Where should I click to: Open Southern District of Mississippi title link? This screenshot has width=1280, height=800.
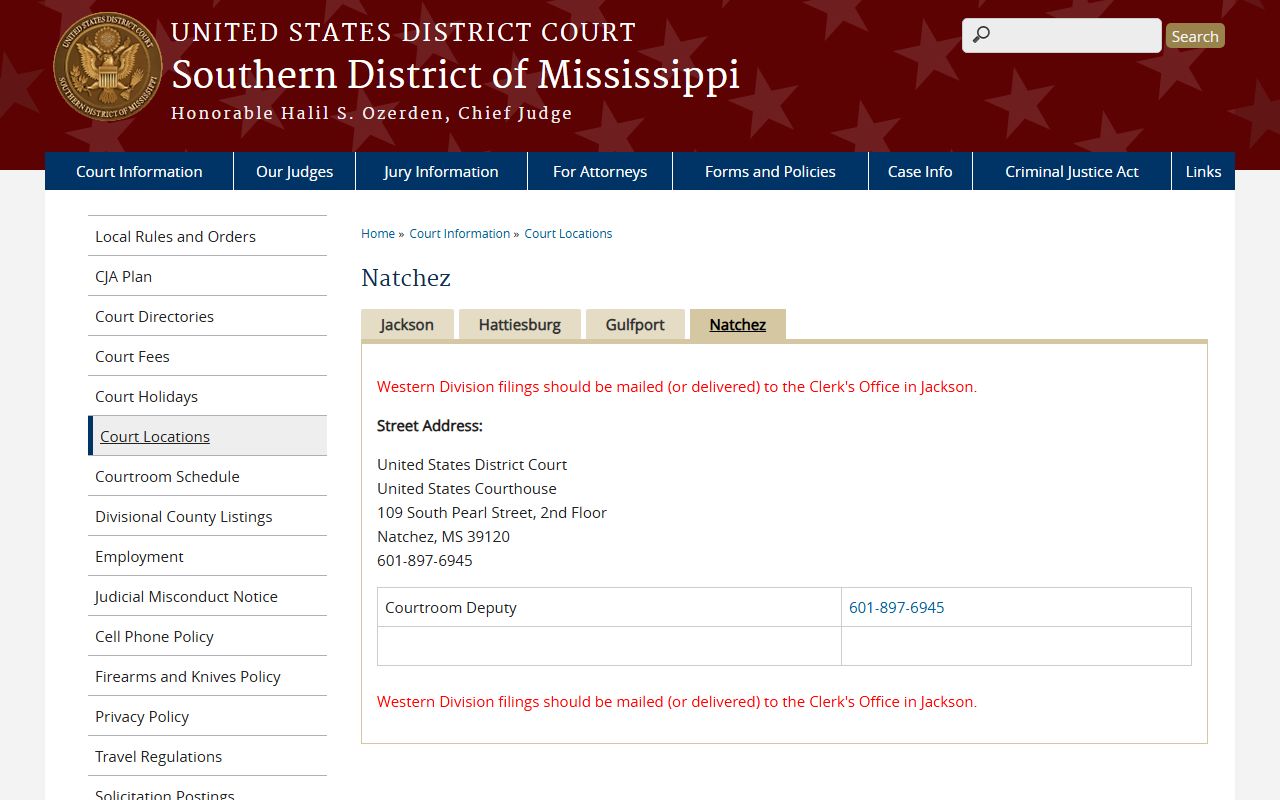pos(456,75)
